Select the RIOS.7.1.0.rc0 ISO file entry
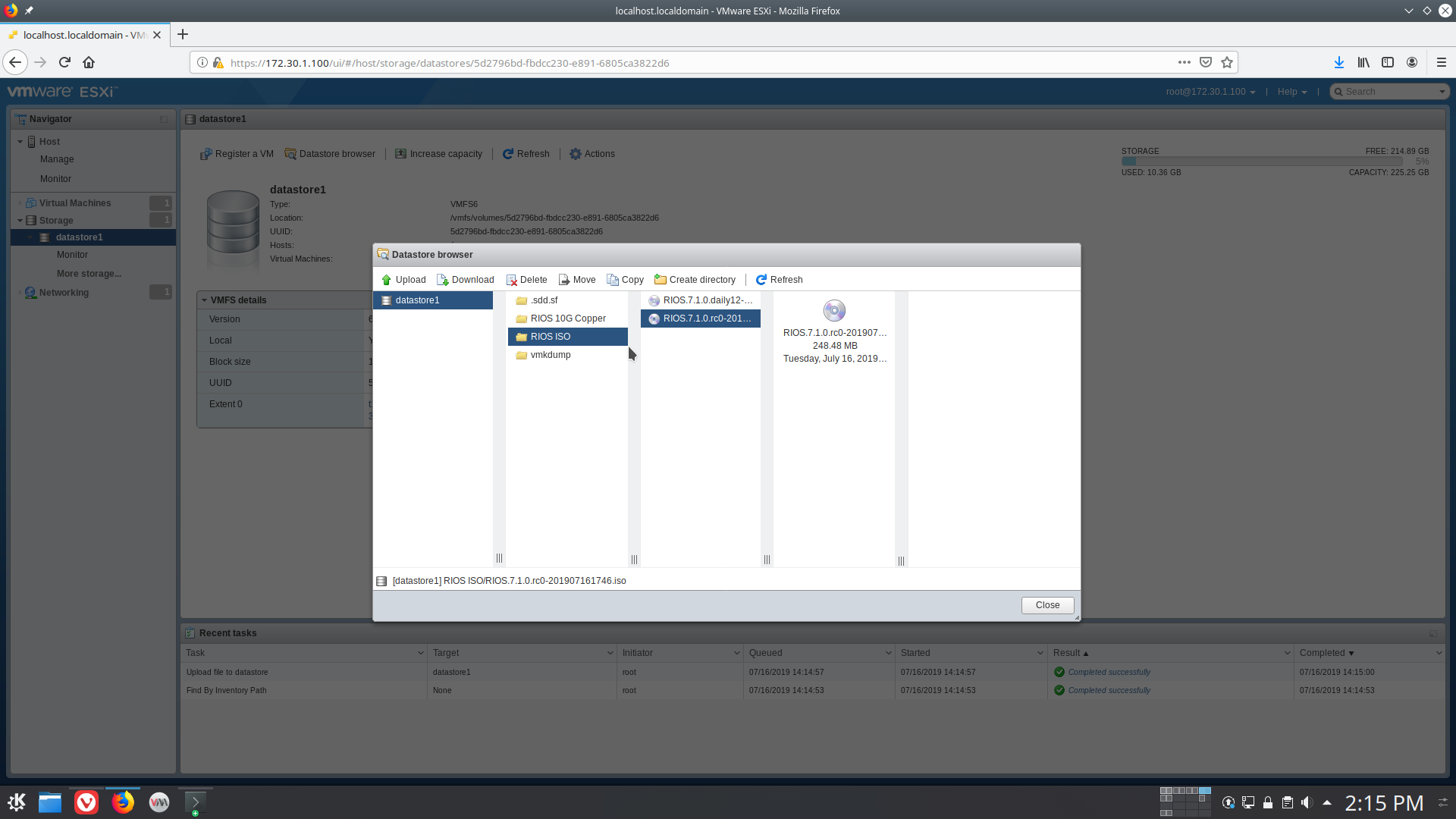Image resolution: width=1456 pixels, height=819 pixels. point(701,318)
